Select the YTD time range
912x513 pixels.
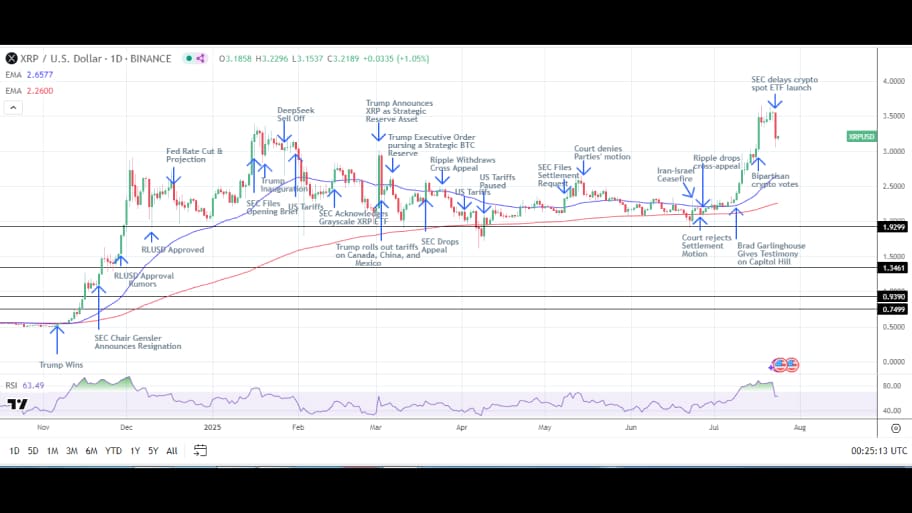click(x=113, y=451)
